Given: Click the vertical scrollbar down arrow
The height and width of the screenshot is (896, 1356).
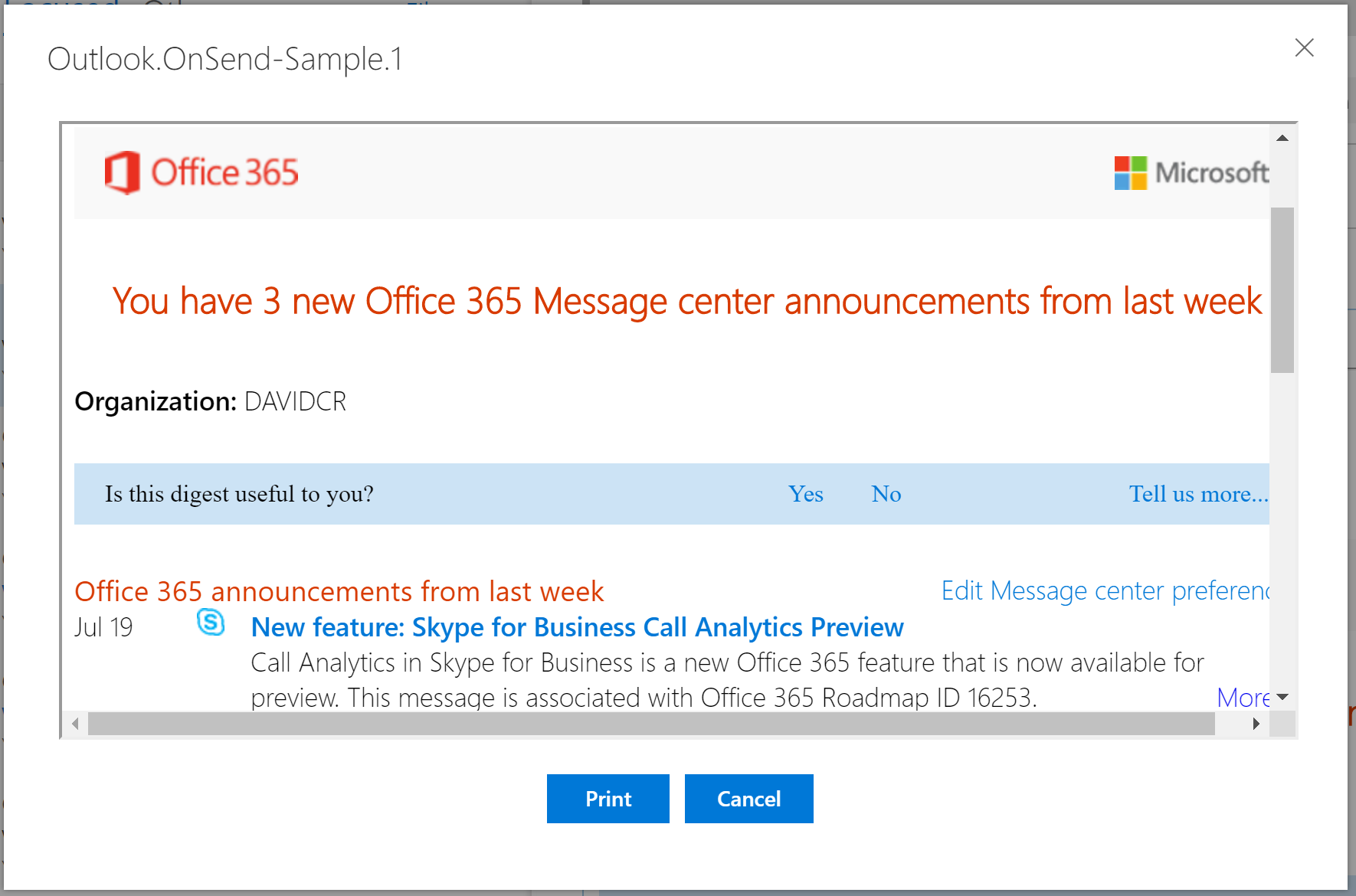Looking at the screenshot, I should pos(1282,697).
